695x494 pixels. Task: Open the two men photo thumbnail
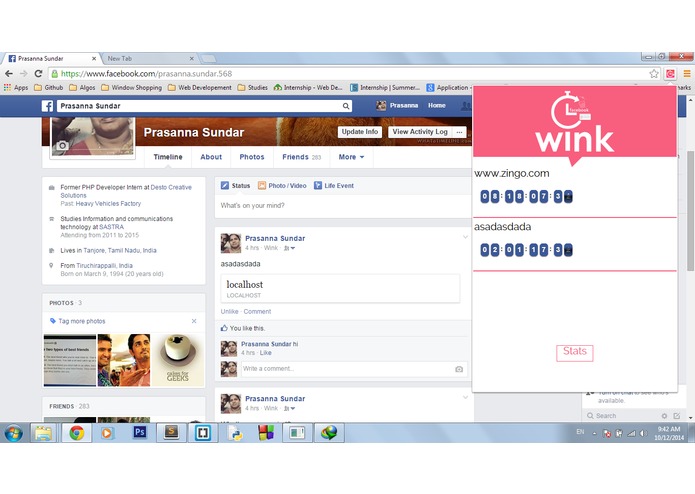pyautogui.click(x=124, y=360)
